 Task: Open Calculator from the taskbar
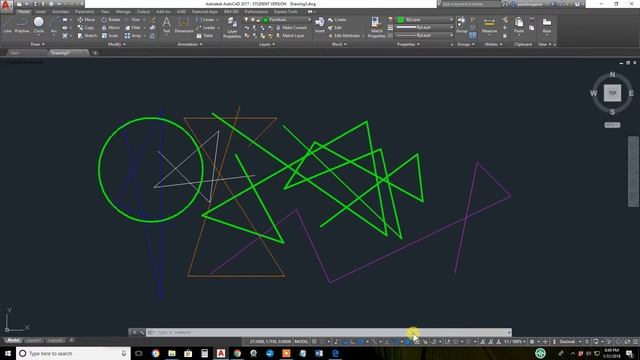(204, 353)
